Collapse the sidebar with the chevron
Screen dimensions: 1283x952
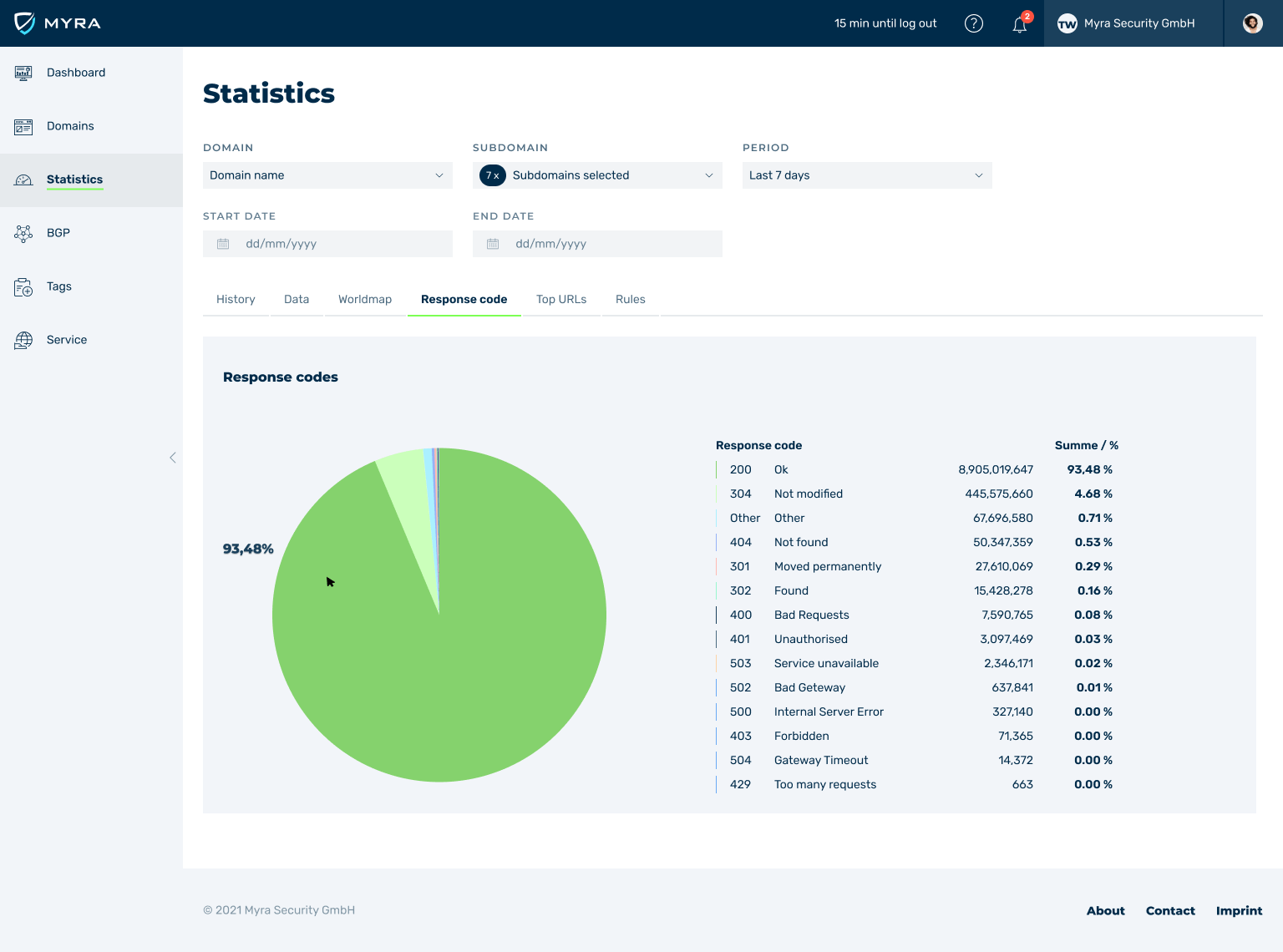[173, 458]
